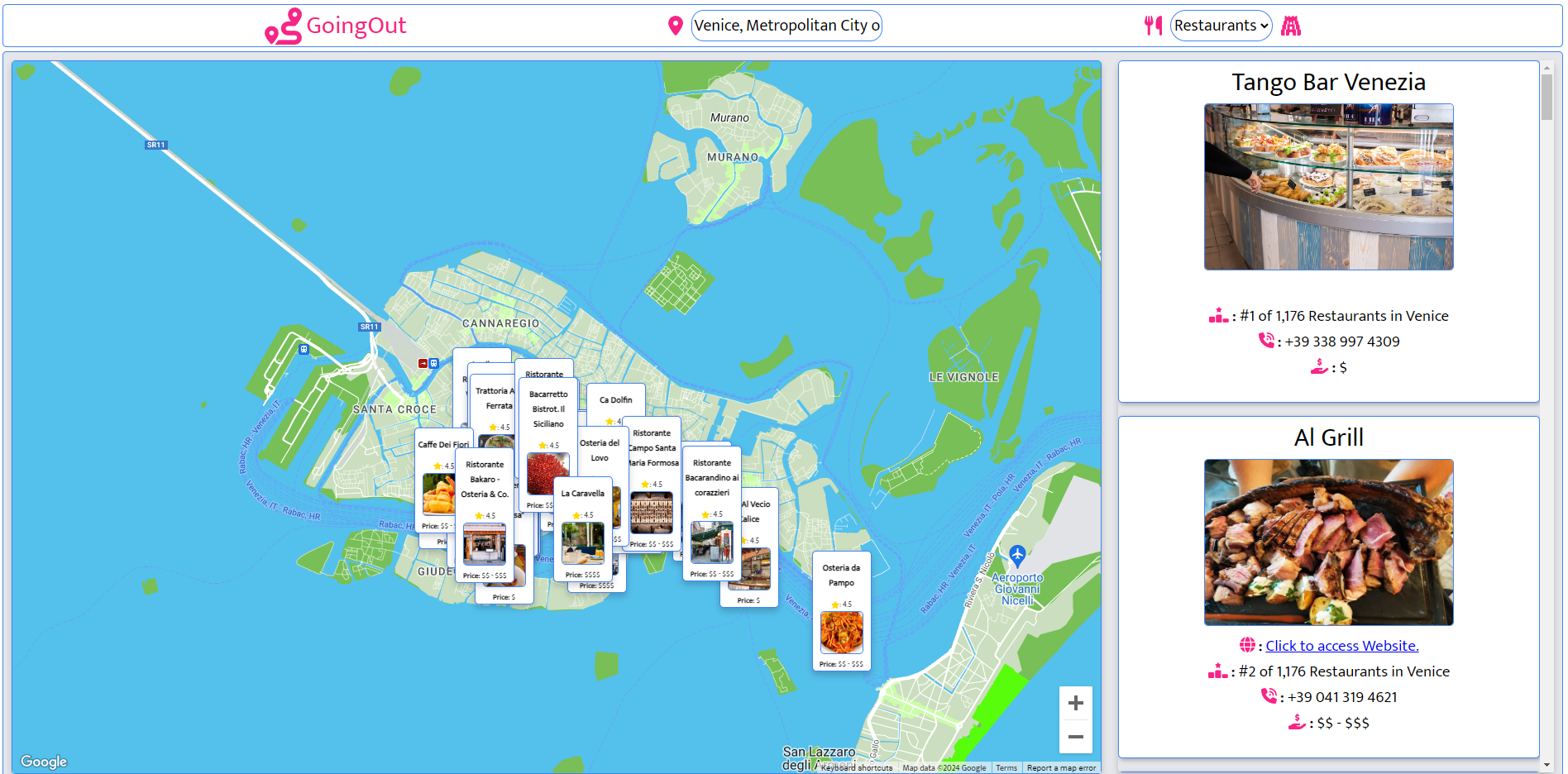The image size is (1568, 774).
Task: Click the Caffe Dei Fiori pastry photo
Action: tap(438, 494)
